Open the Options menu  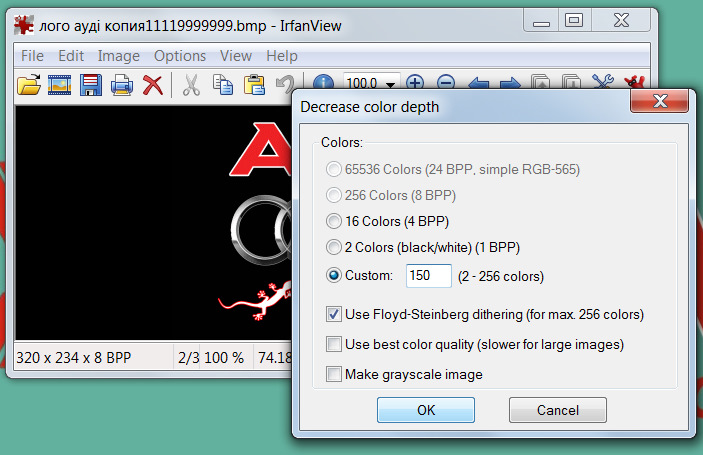pyautogui.click(x=180, y=56)
